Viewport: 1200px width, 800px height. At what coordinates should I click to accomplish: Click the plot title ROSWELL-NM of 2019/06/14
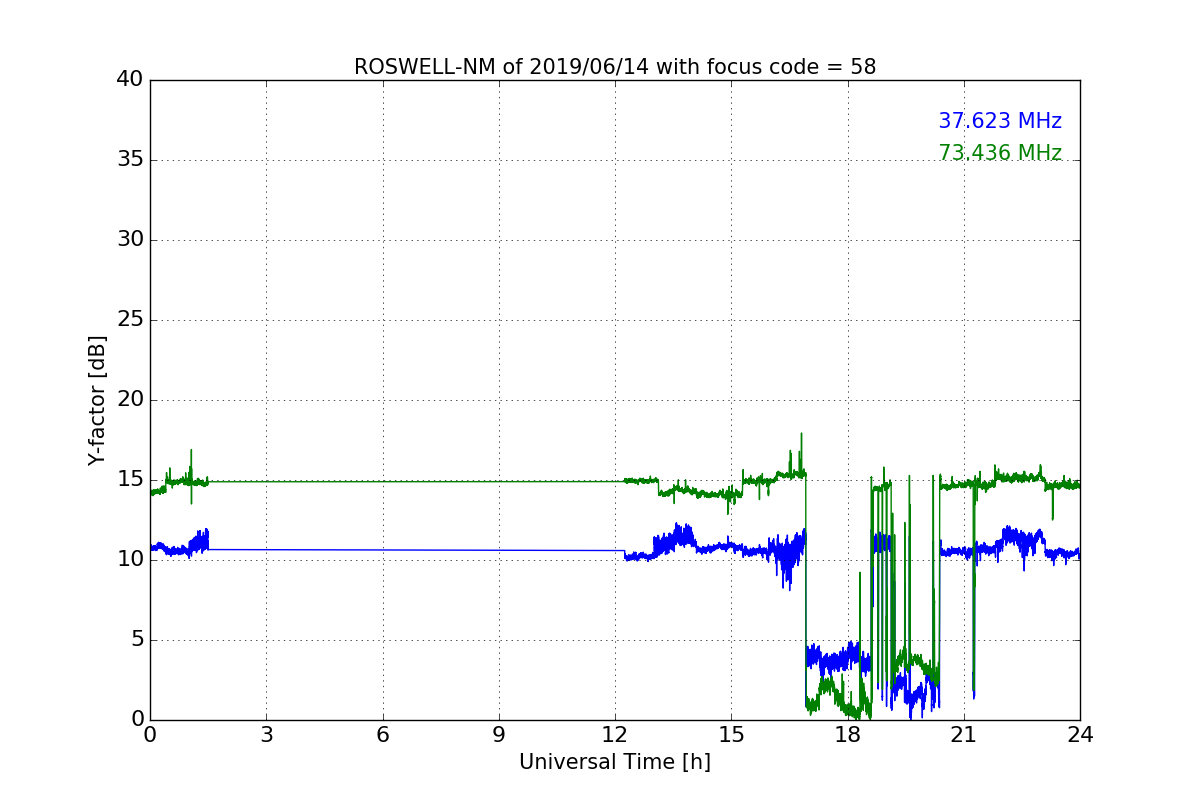(615, 67)
